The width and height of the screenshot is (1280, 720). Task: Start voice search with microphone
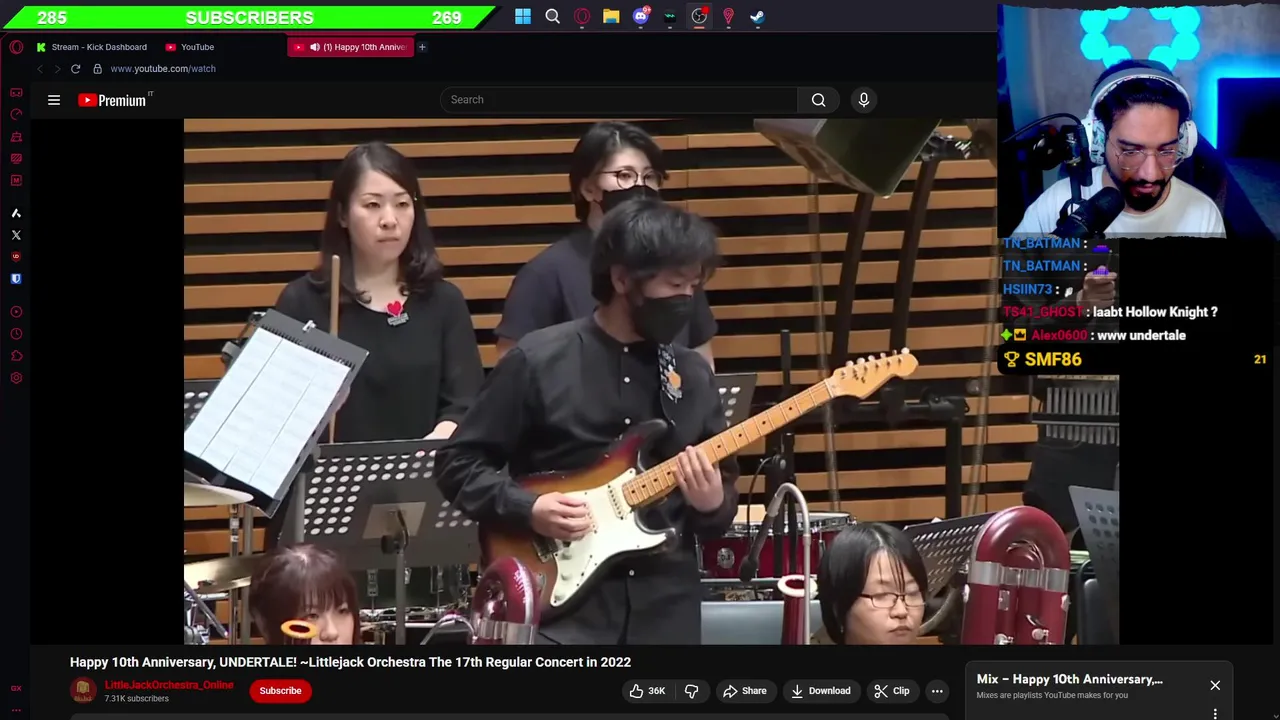coord(864,100)
